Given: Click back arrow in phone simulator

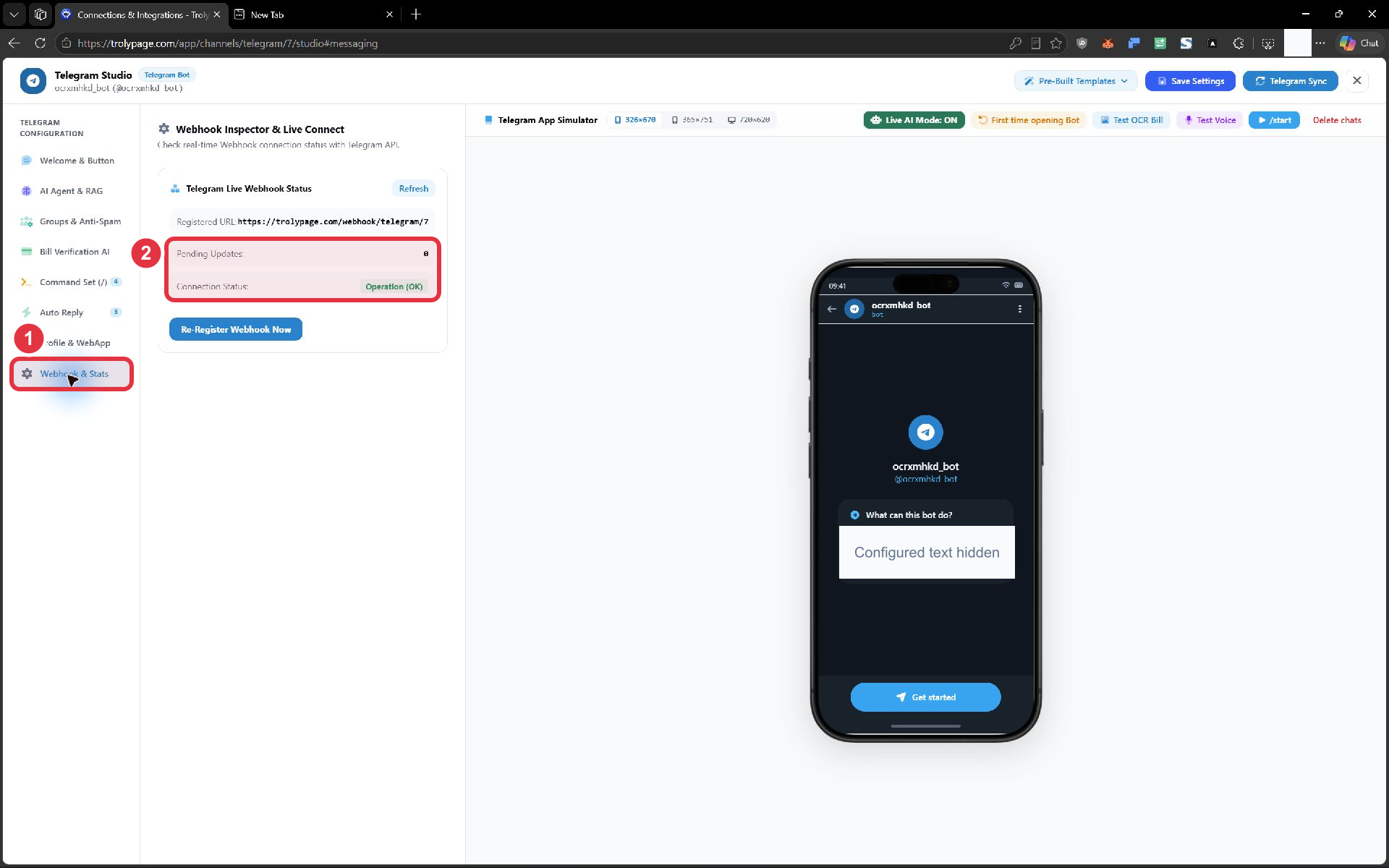Looking at the screenshot, I should click(x=832, y=309).
